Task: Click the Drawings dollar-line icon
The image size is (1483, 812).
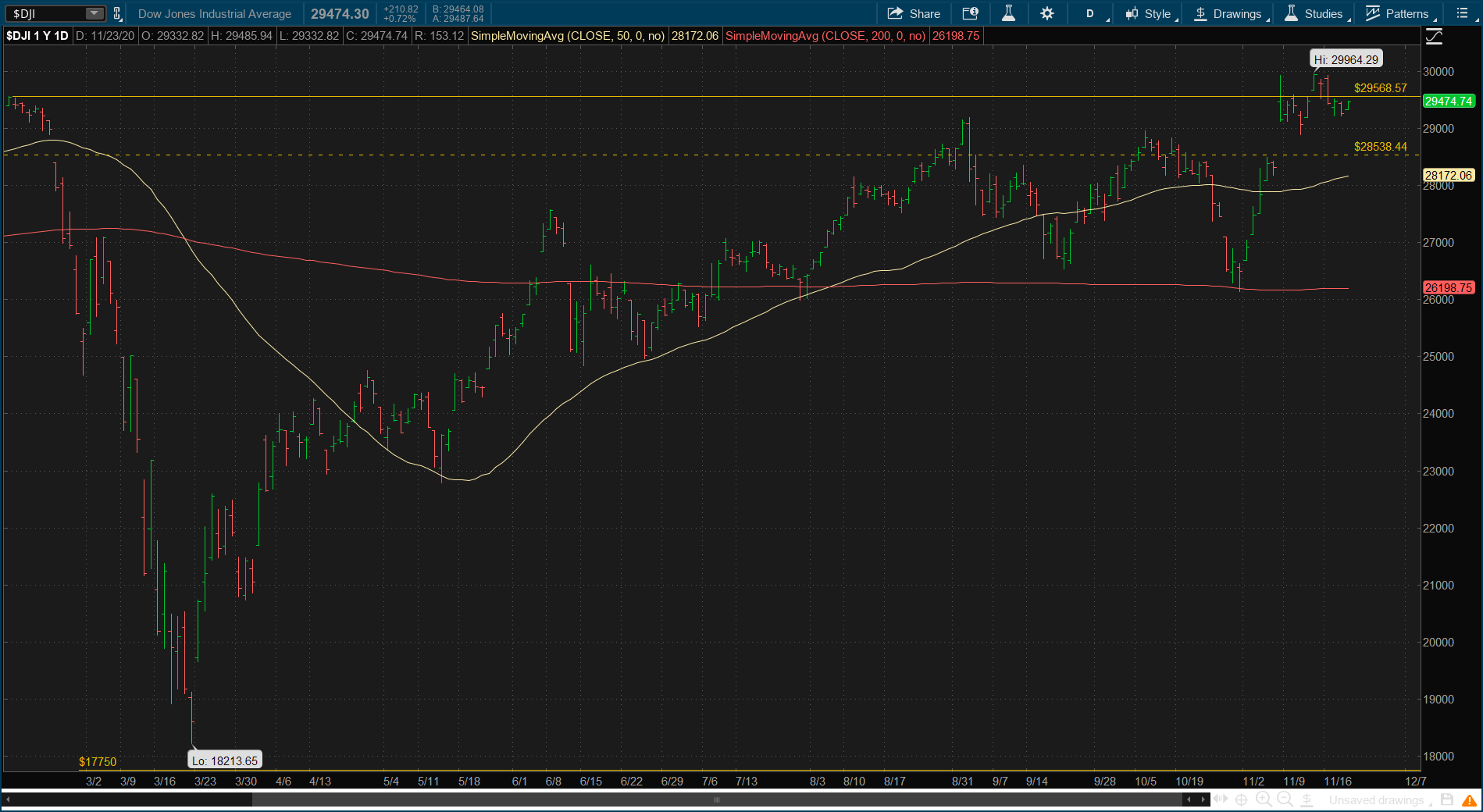Action: (1201, 13)
